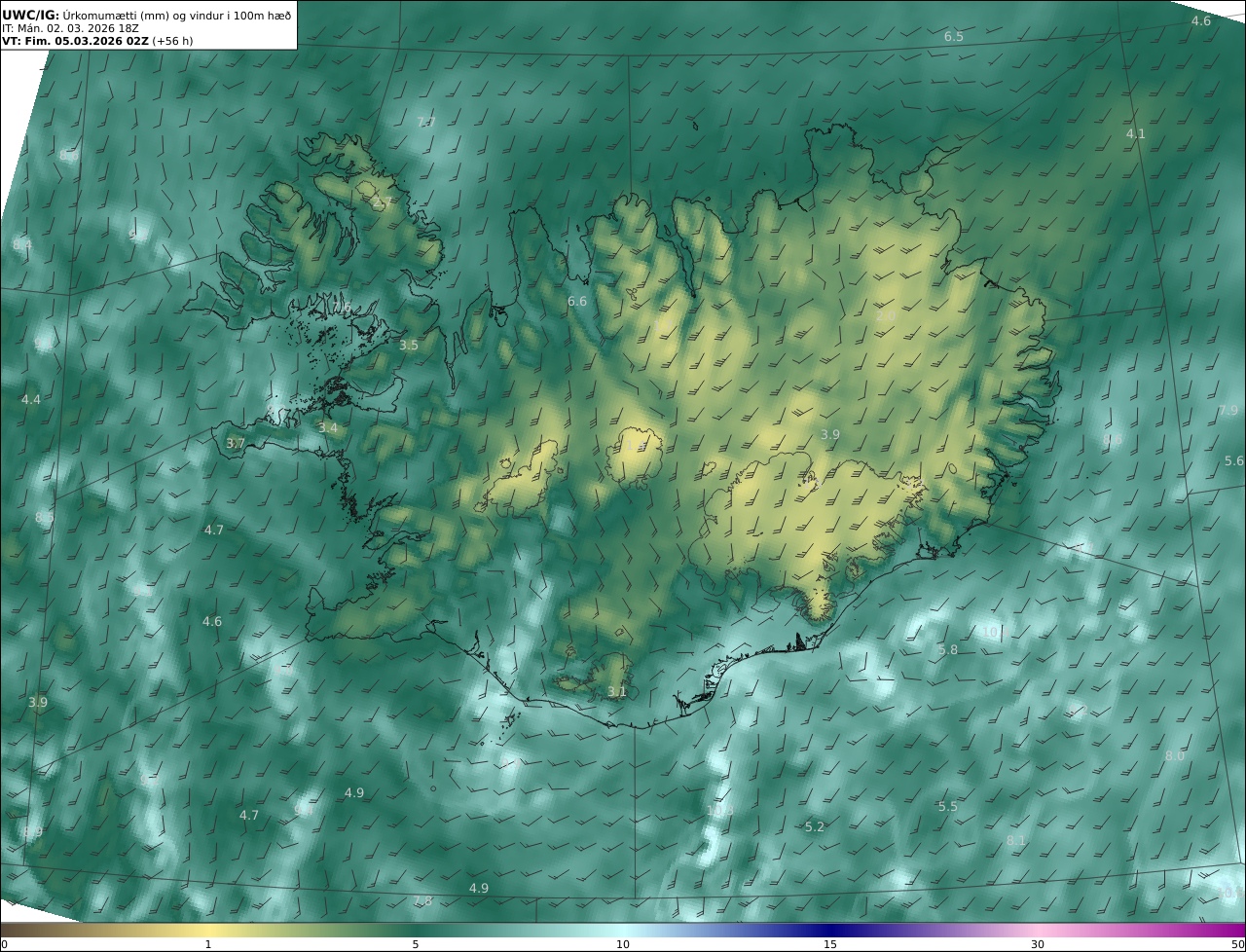
Task: Click the 3.1 value near the south coast
Action: [617, 692]
